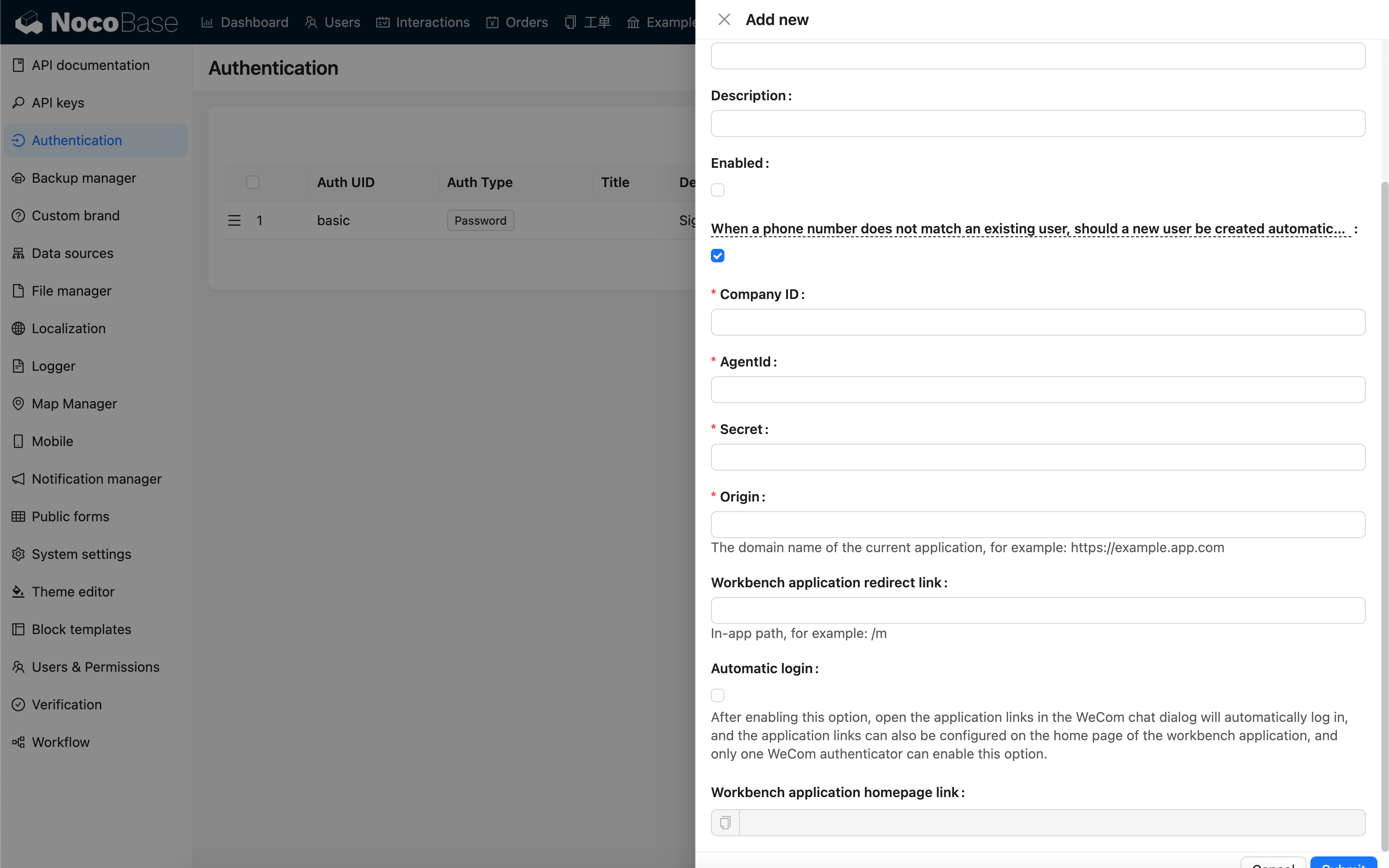The image size is (1389, 868).
Task: Enable the Enabled checkbox
Action: [718, 190]
